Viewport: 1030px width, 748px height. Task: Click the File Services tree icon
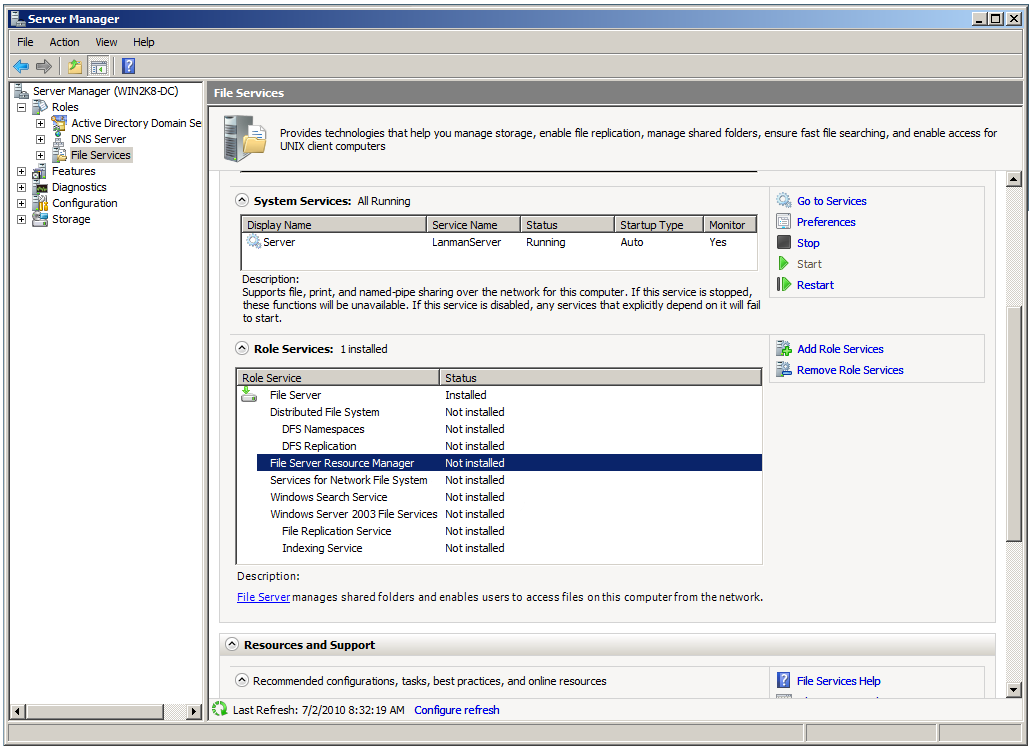click(59, 155)
